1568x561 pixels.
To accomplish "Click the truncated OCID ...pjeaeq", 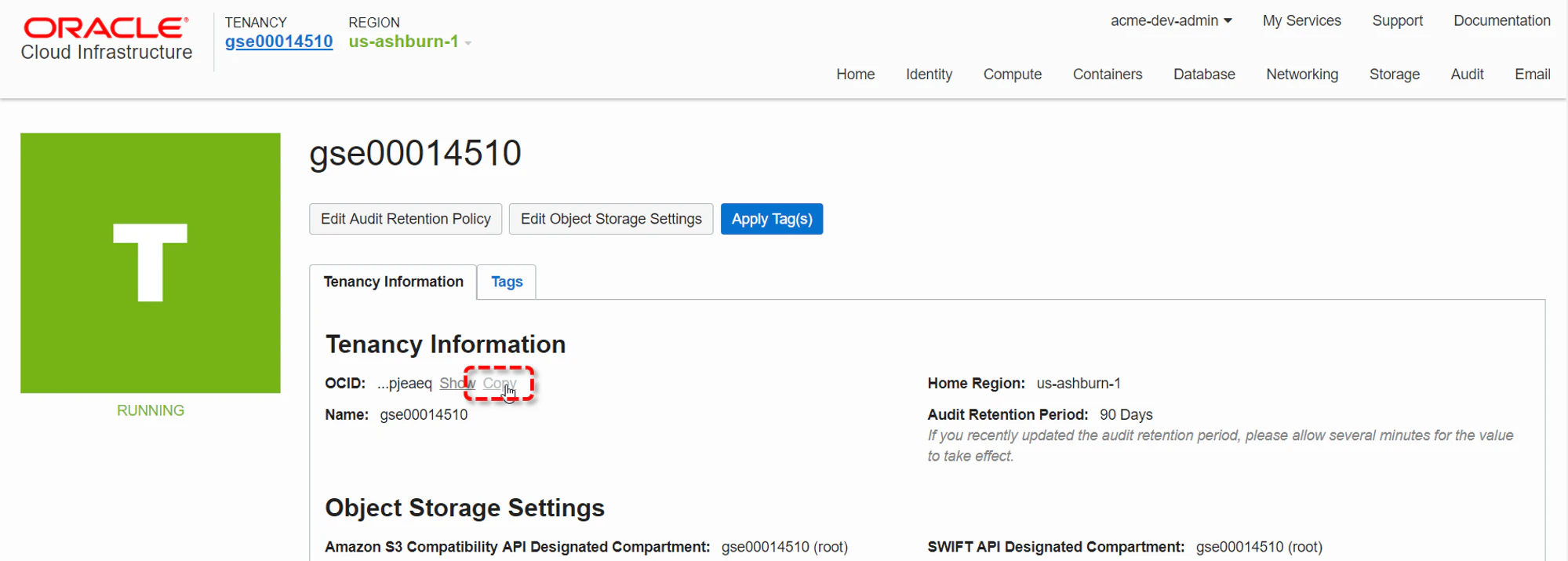I will [405, 384].
